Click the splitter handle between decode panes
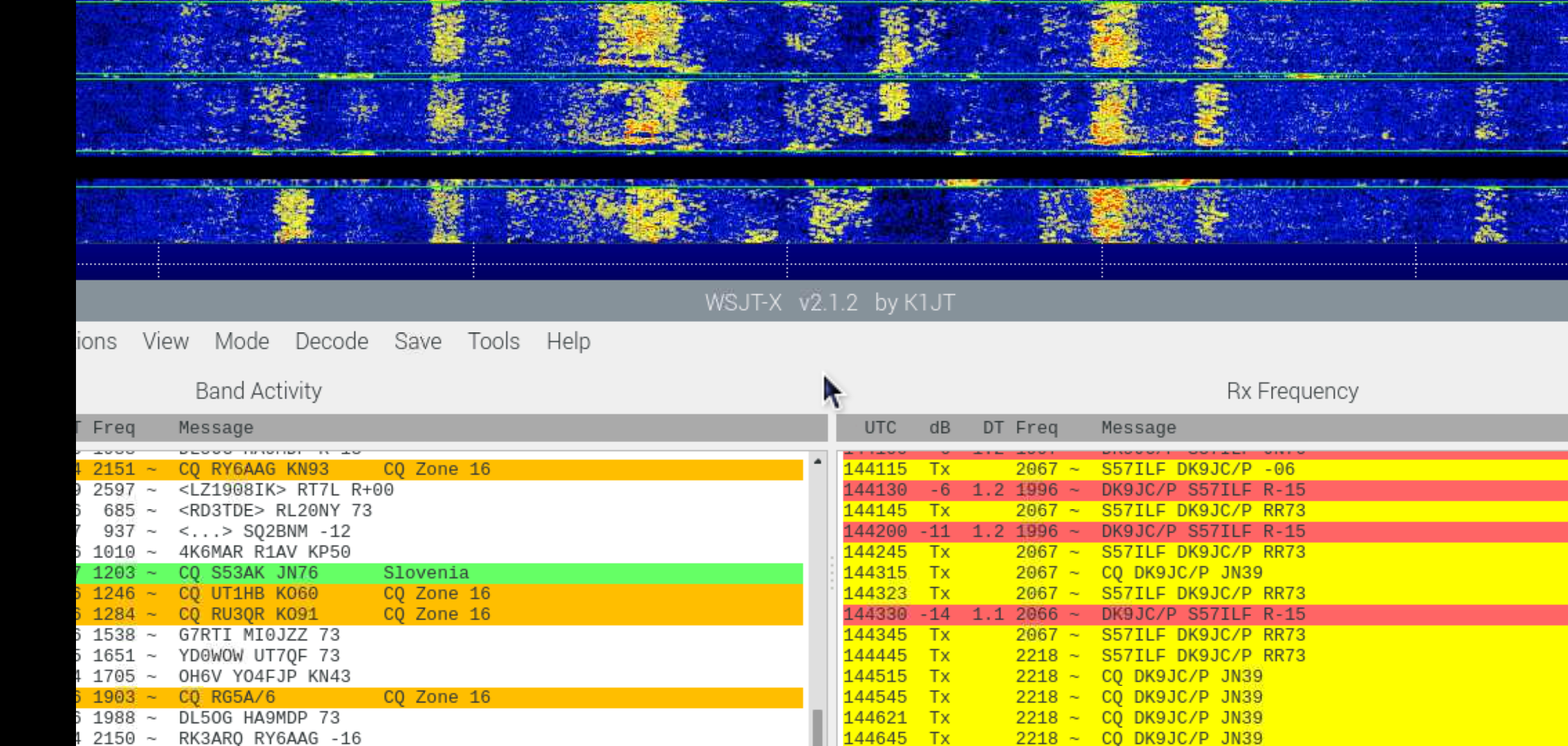This screenshot has height=746, width=1568. 832,572
